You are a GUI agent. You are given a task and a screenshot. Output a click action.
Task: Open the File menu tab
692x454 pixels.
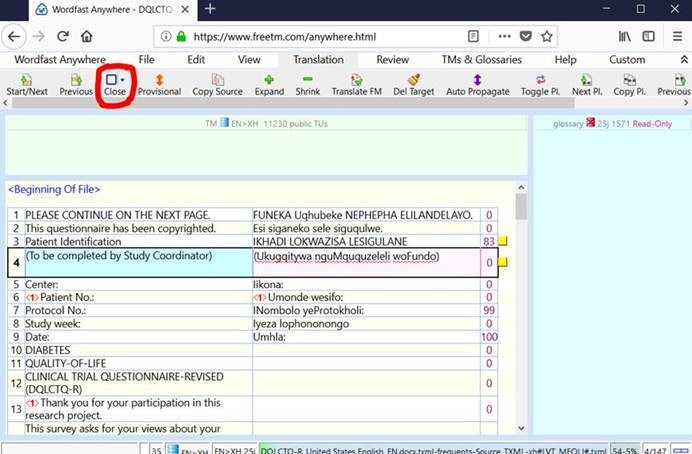click(147, 60)
